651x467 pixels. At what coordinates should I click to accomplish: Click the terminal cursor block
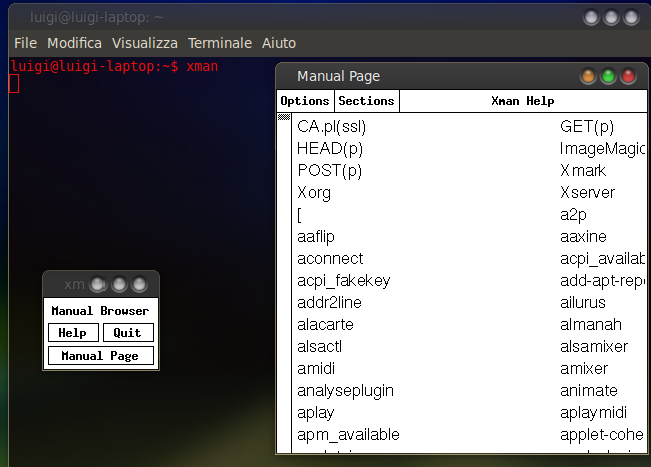pos(14,84)
